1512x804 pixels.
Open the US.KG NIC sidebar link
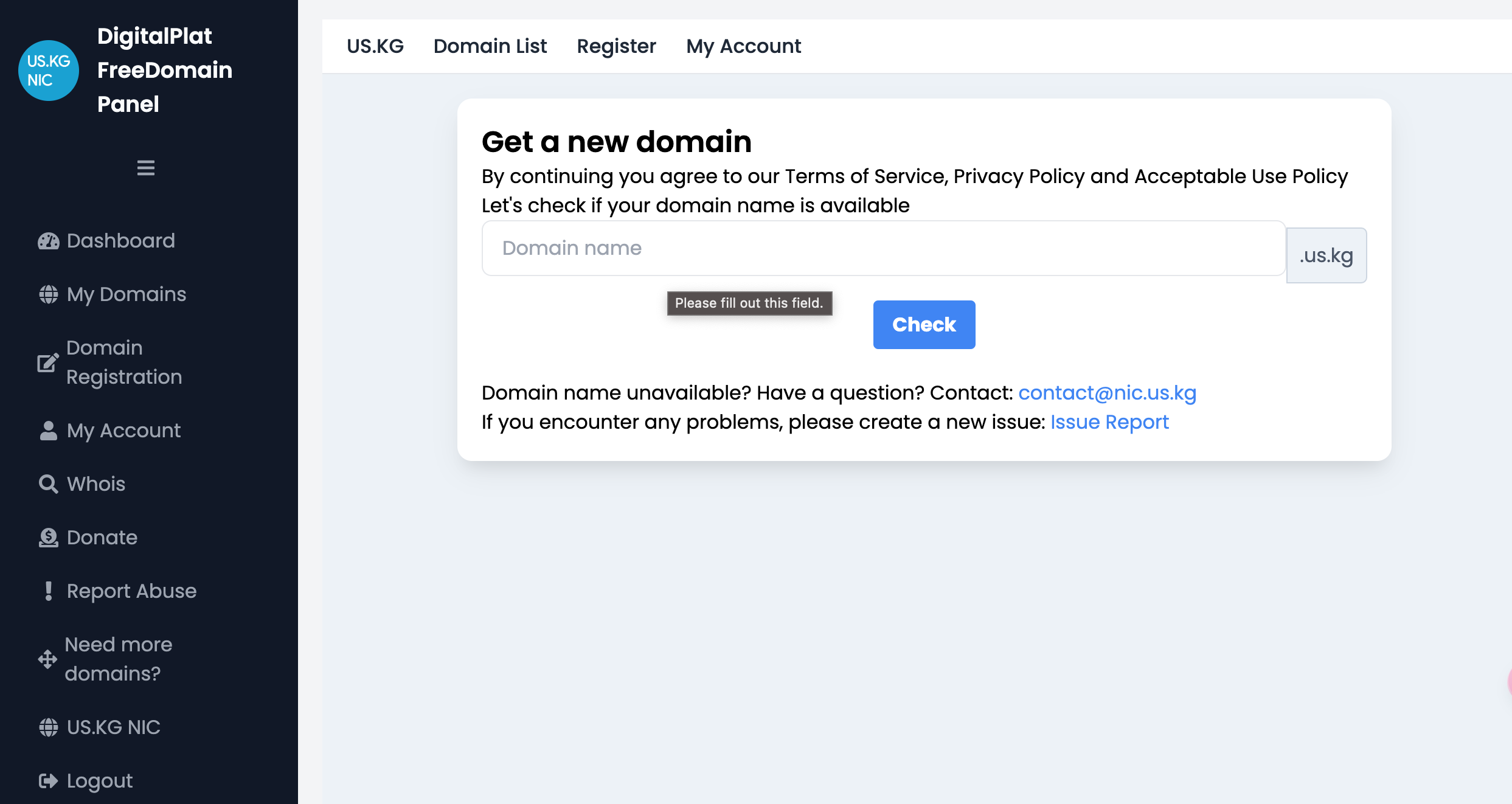tap(114, 727)
